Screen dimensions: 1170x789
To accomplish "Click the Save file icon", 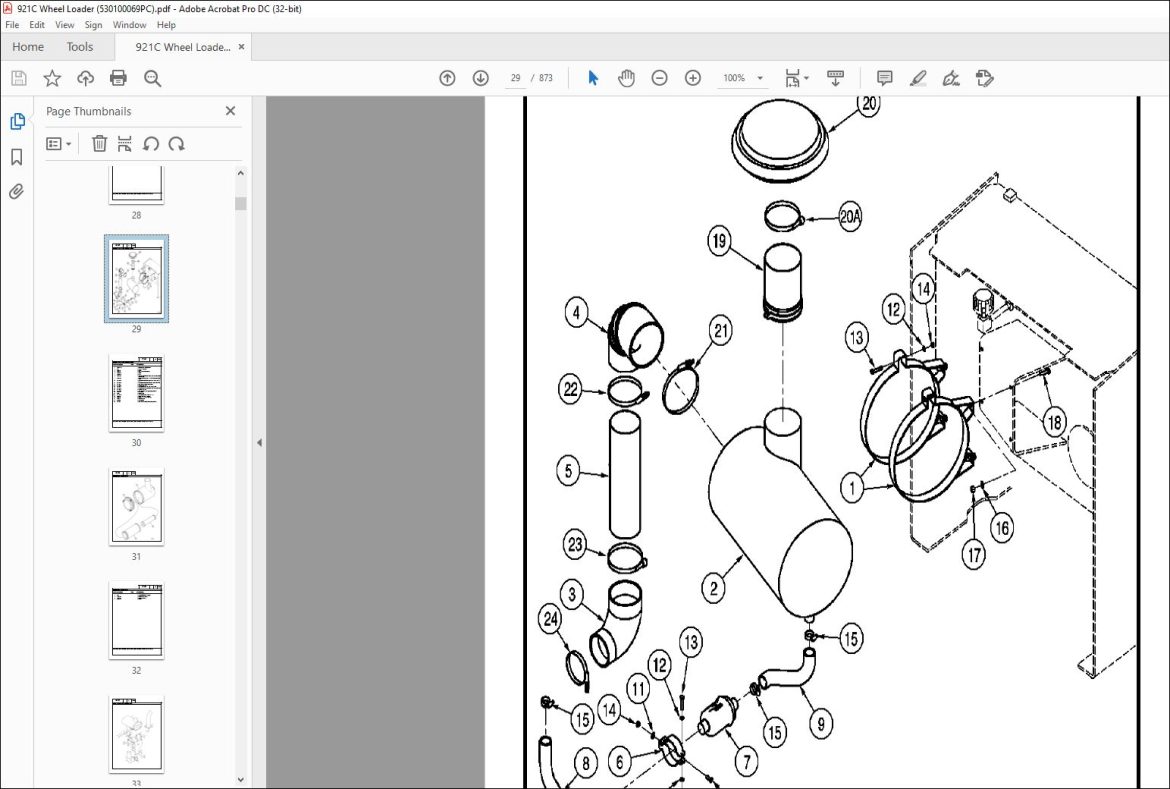I will pyautogui.click(x=19, y=78).
